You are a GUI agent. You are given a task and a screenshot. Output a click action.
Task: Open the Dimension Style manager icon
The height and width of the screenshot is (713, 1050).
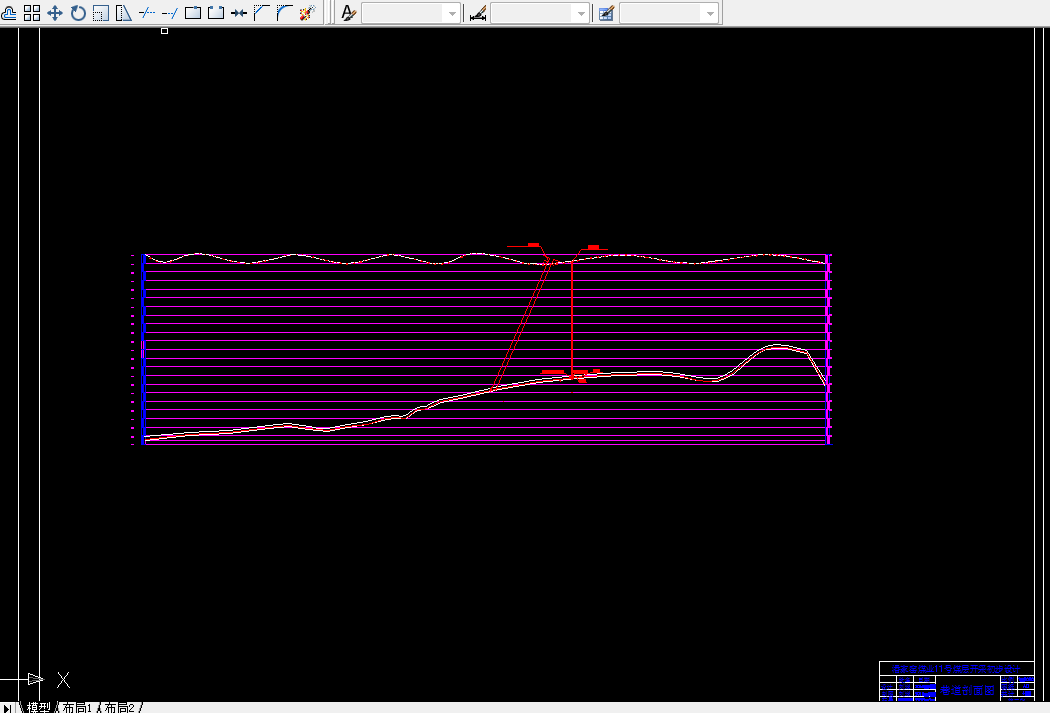[x=477, y=13]
